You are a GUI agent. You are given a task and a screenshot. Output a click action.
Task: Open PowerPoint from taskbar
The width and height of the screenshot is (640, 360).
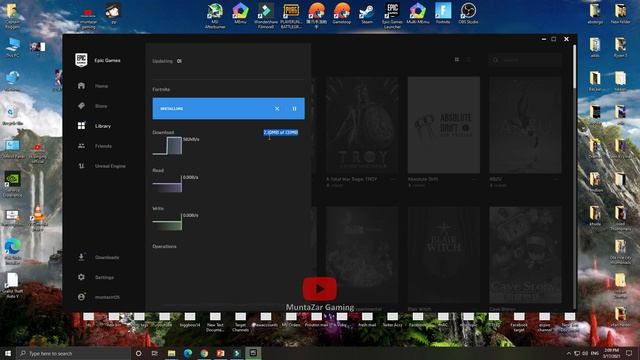[x=220, y=353]
